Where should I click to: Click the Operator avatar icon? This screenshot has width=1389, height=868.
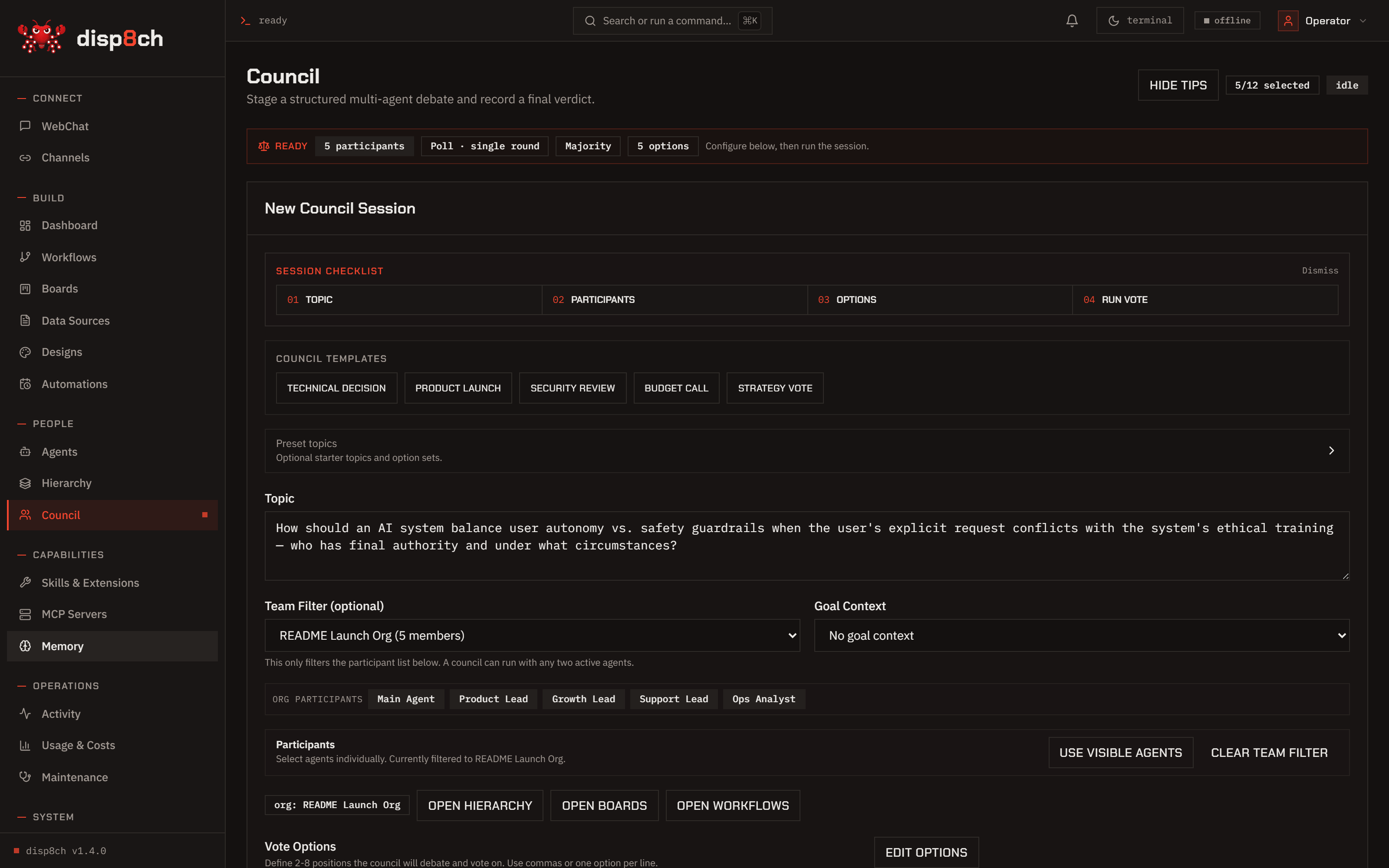1288,21
